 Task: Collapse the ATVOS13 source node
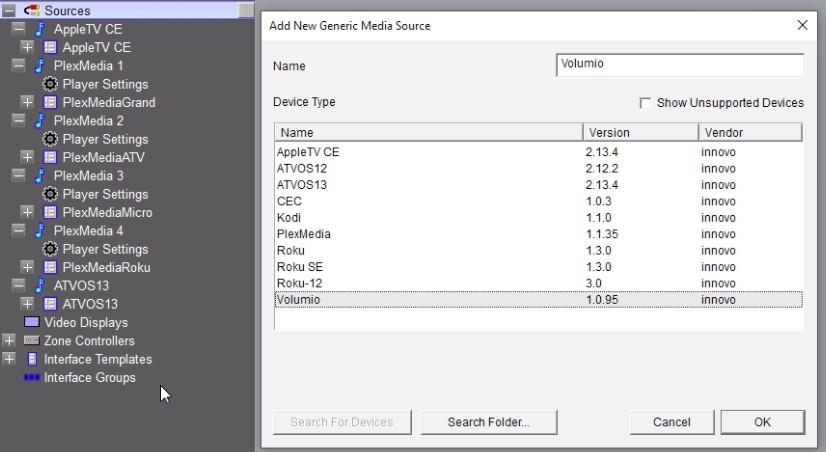pos(18,285)
